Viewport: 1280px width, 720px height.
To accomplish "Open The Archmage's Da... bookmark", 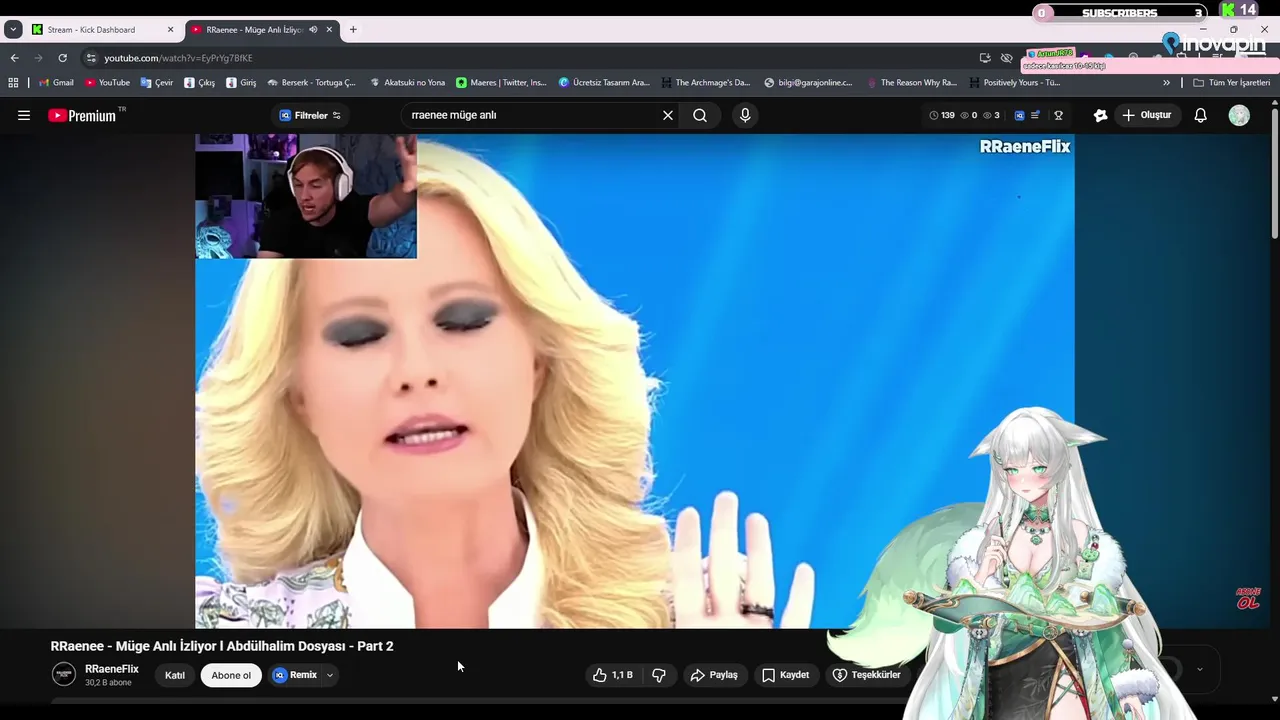I will click(x=705, y=83).
